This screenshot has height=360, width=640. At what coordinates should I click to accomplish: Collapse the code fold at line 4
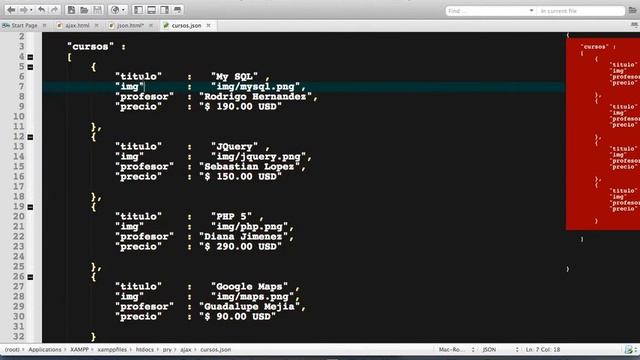(x=30, y=57)
